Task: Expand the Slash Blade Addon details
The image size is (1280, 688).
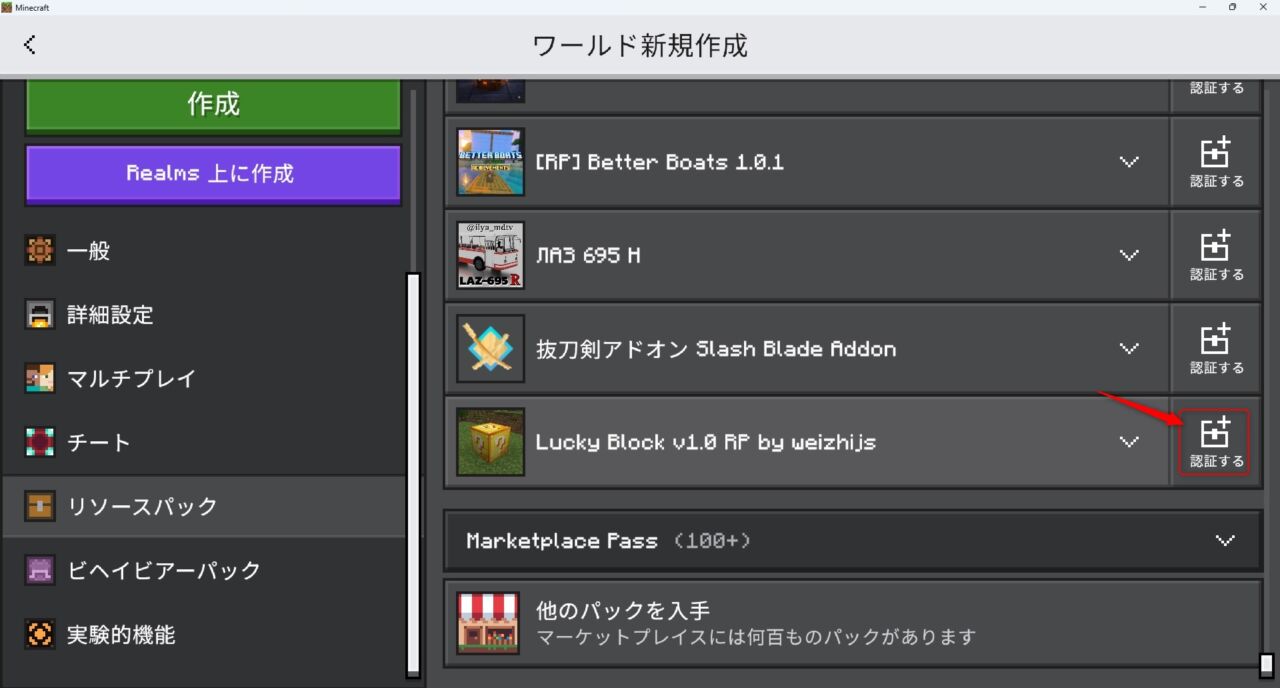Action: click(x=1129, y=349)
